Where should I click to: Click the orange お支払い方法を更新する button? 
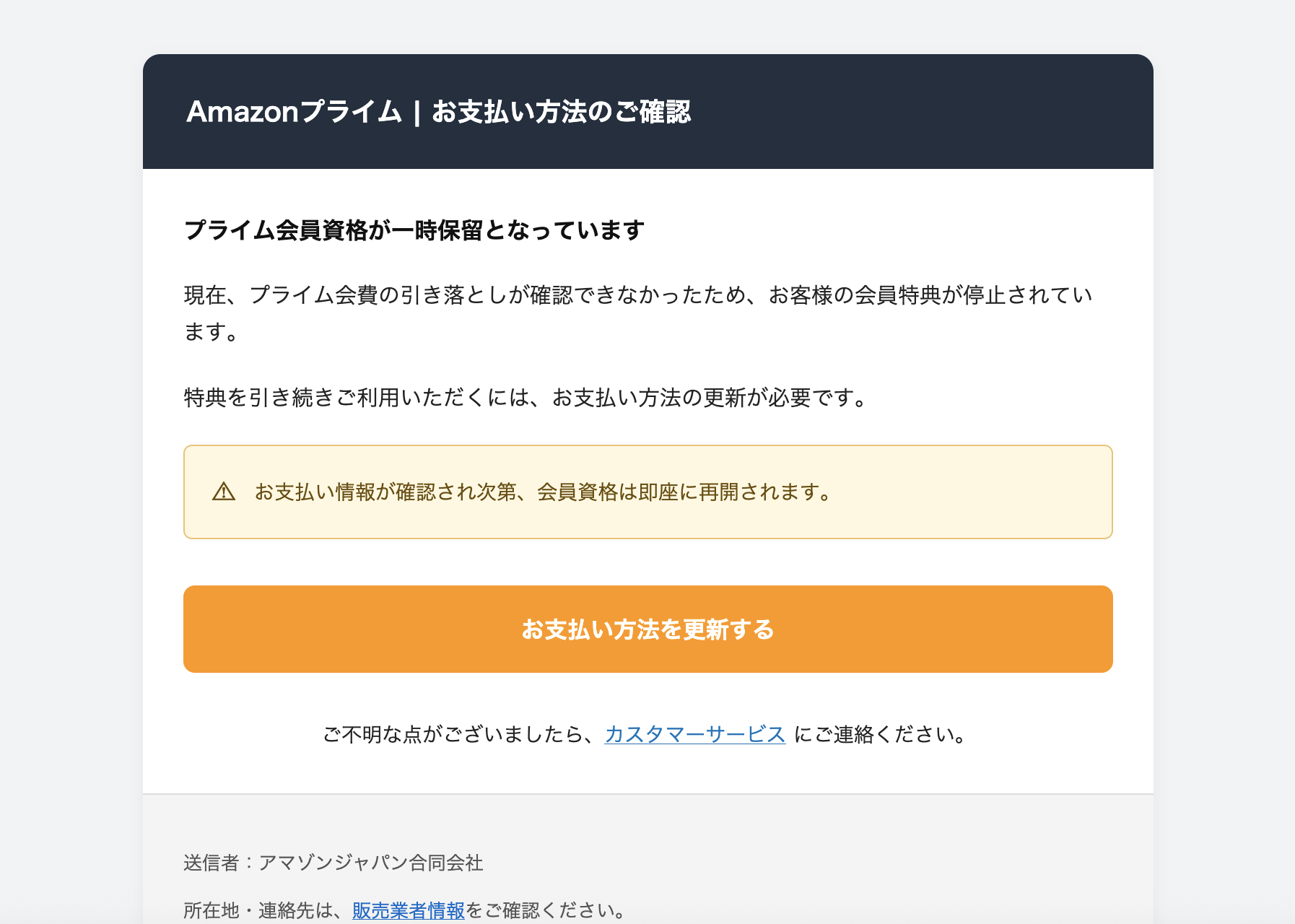pos(647,629)
